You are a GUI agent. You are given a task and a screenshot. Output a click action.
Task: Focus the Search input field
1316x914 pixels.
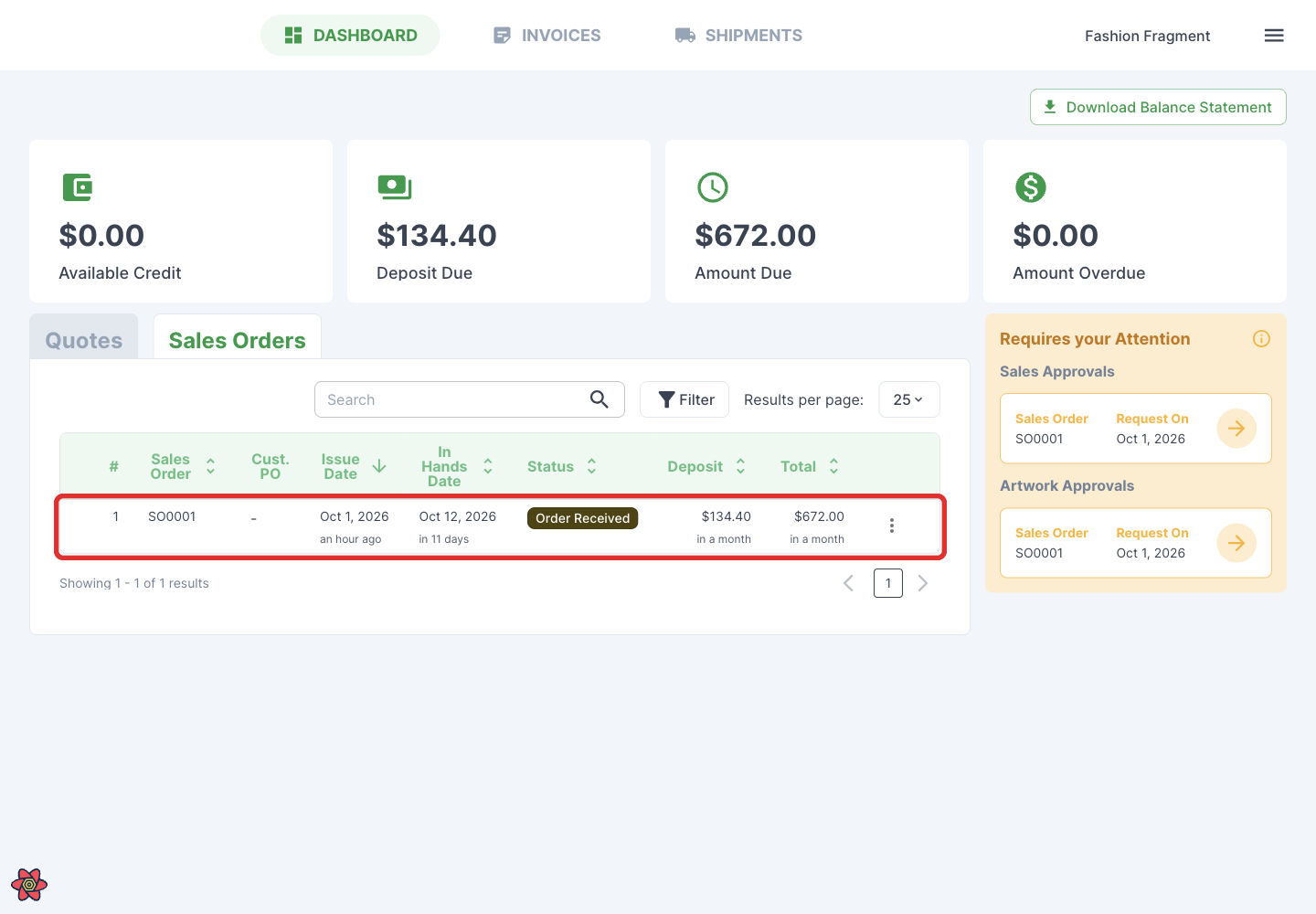pyautogui.click(x=470, y=399)
